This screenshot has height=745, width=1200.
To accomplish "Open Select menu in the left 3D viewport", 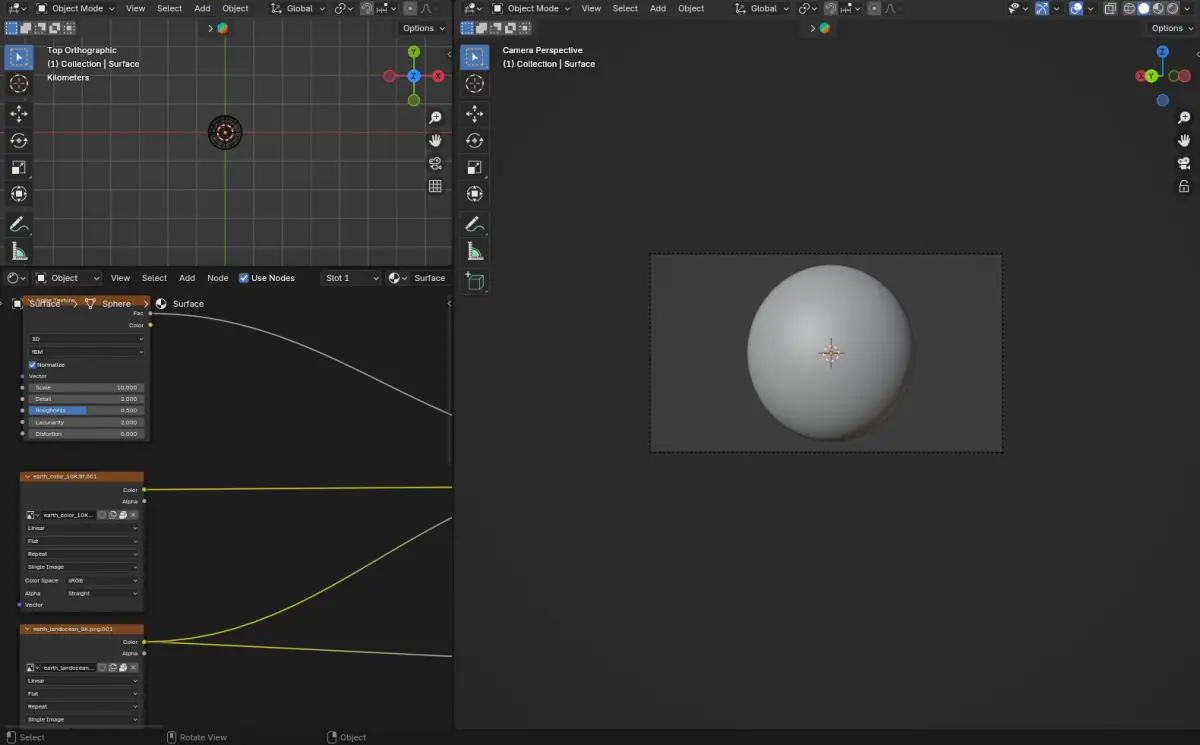I will click(170, 8).
